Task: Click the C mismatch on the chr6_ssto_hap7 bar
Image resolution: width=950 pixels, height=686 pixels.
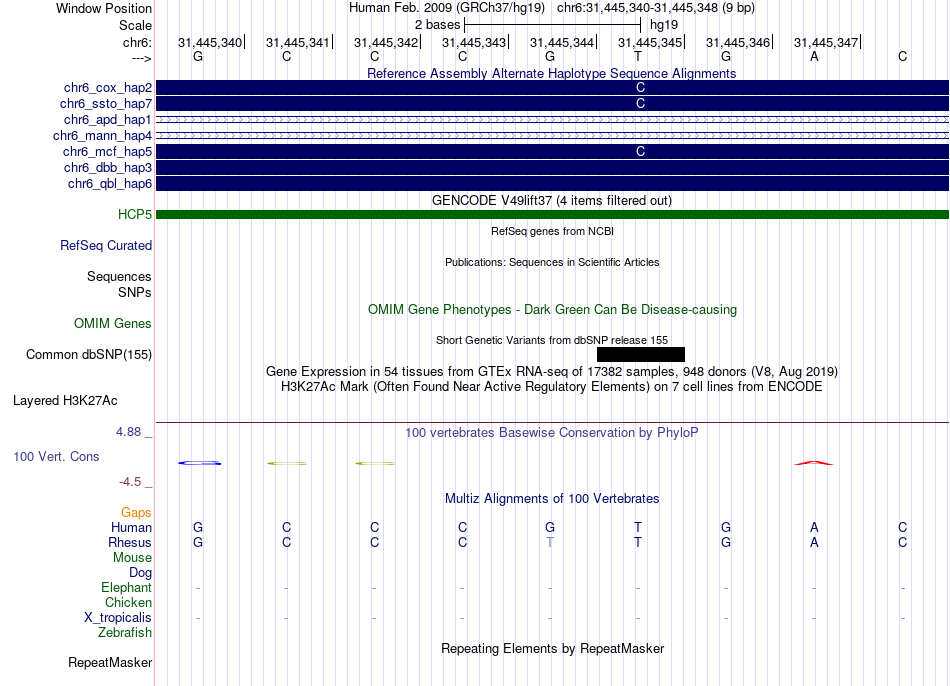Action: pos(640,104)
